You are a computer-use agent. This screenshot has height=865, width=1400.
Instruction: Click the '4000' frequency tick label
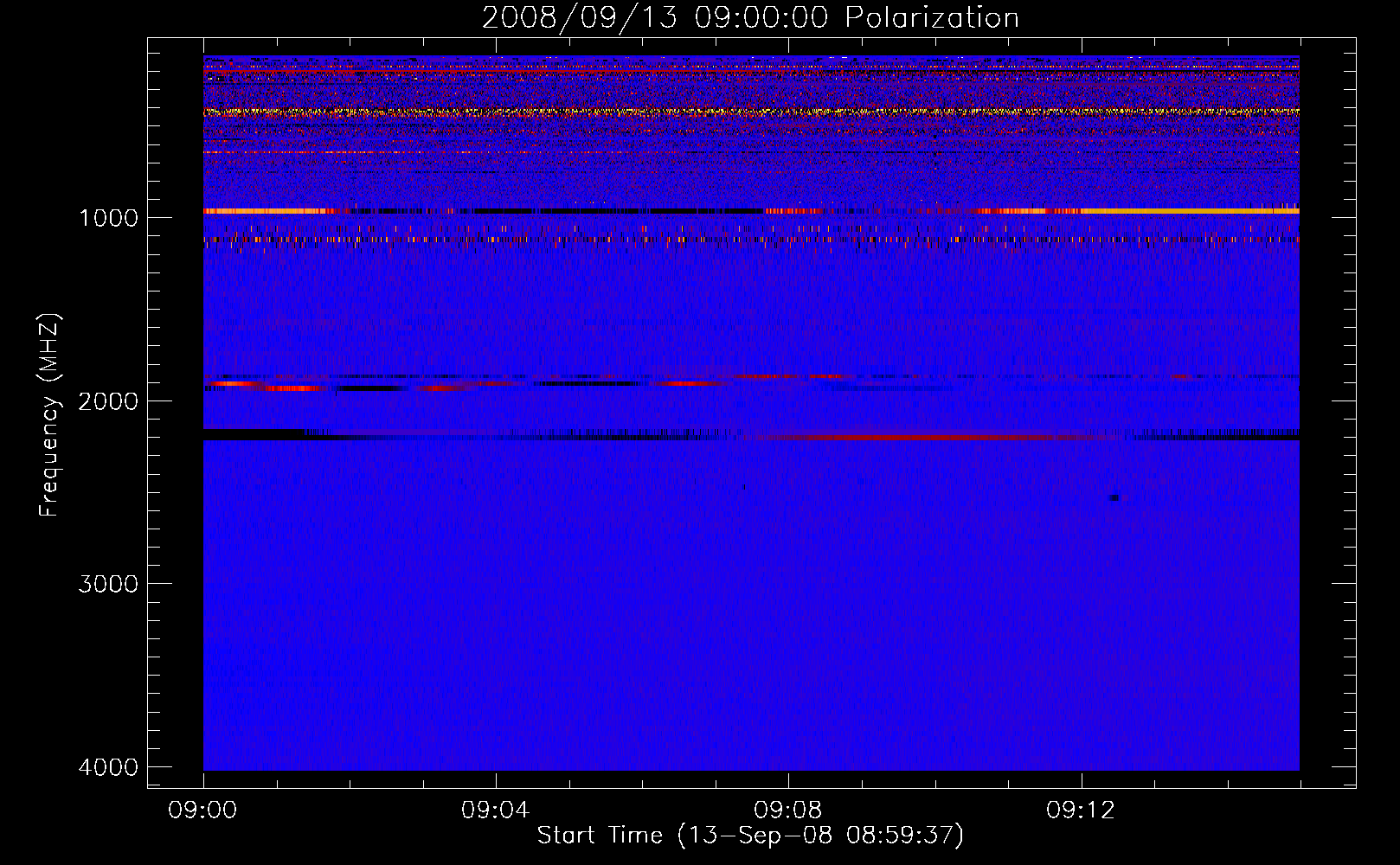coord(108,767)
